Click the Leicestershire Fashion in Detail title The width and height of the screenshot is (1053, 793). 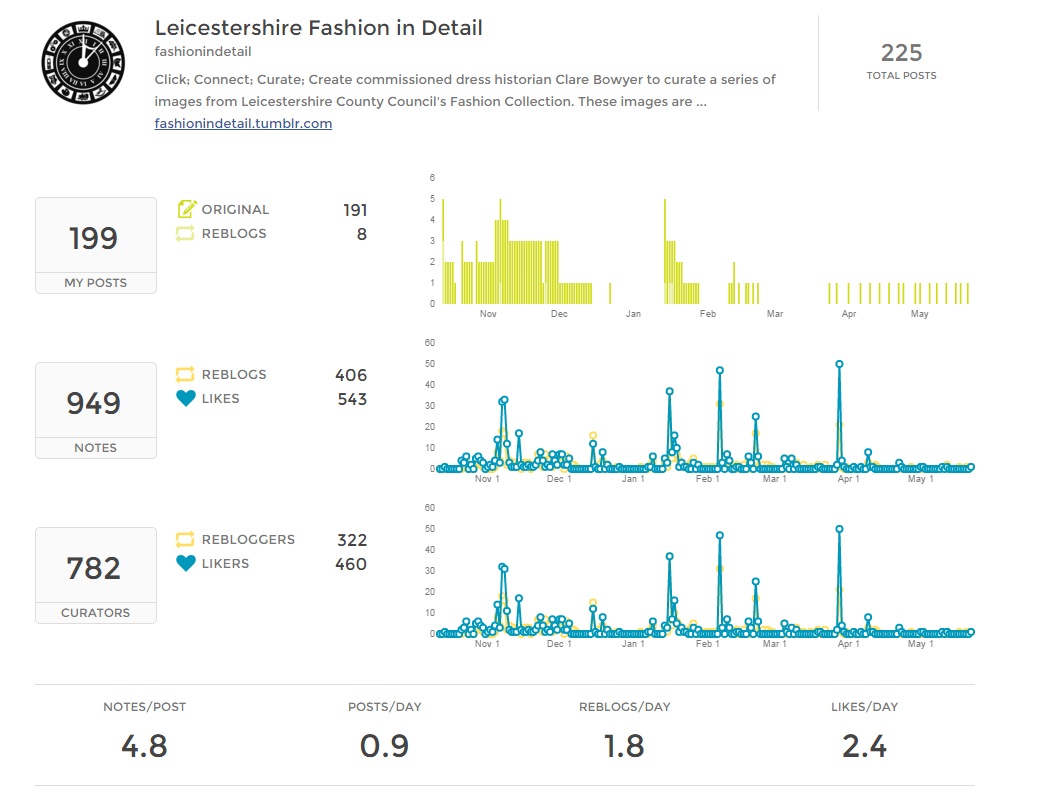(x=318, y=28)
